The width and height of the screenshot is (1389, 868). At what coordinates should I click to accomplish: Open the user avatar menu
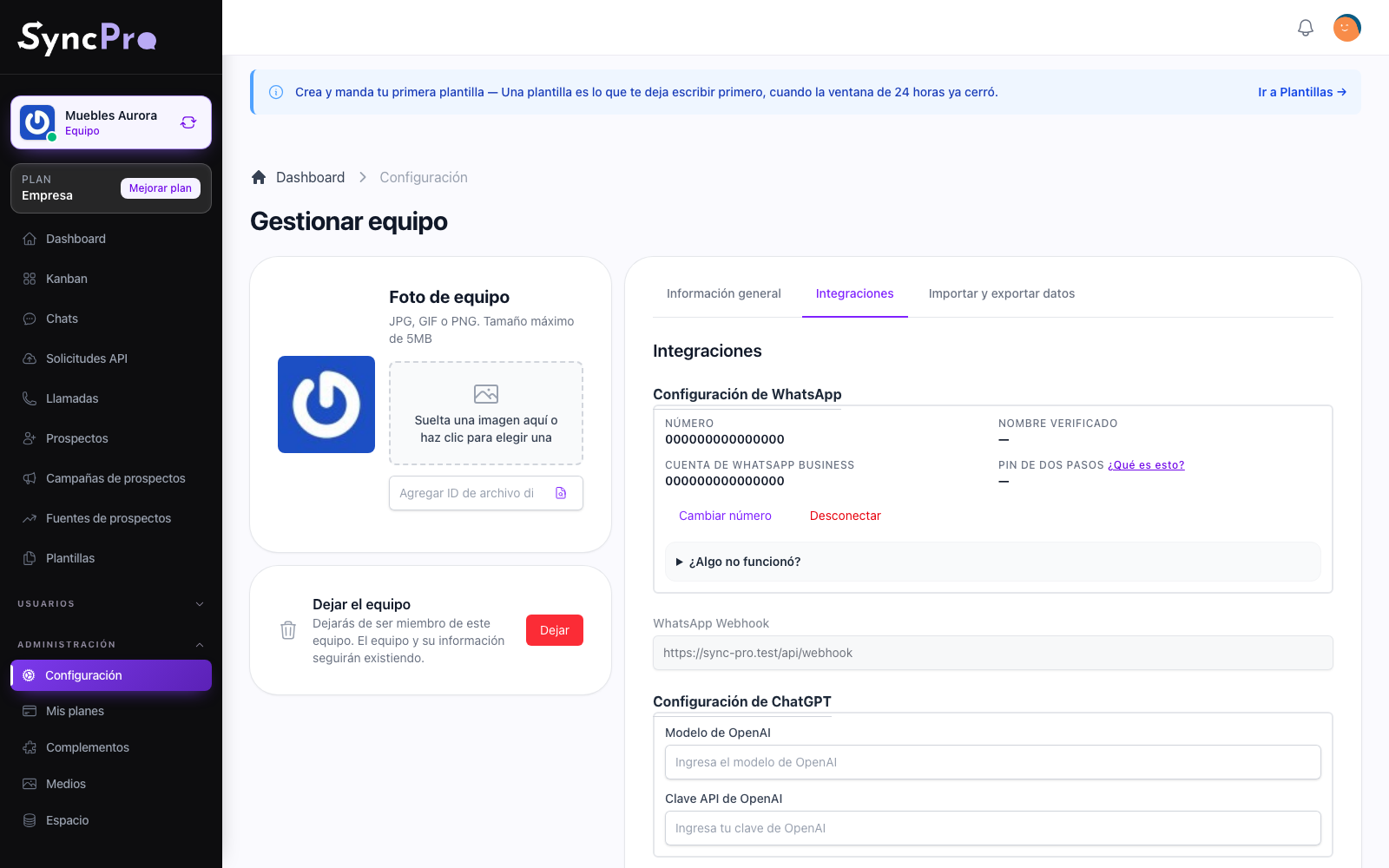(1346, 28)
